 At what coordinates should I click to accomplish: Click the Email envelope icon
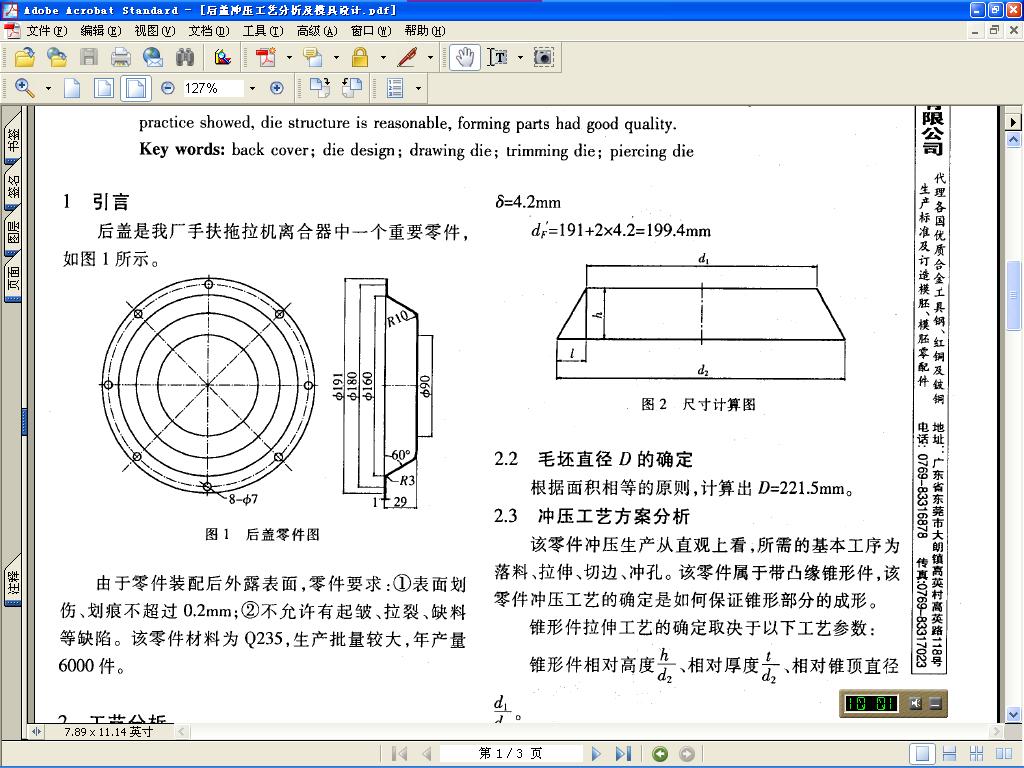click(x=153, y=57)
